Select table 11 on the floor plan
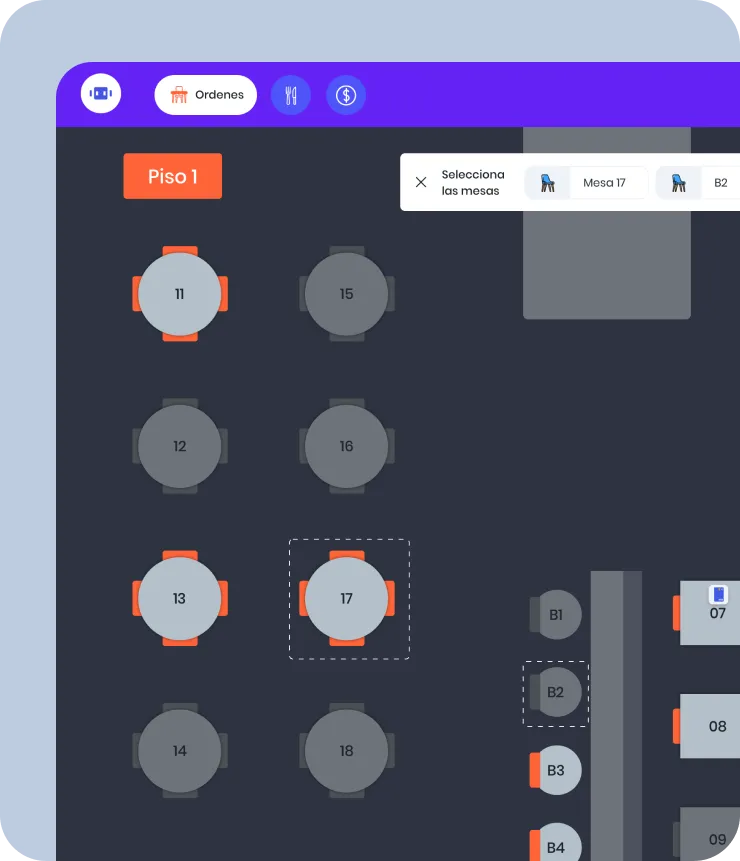The image size is (740, 861). pyautogui.click(x=180, y=294)
